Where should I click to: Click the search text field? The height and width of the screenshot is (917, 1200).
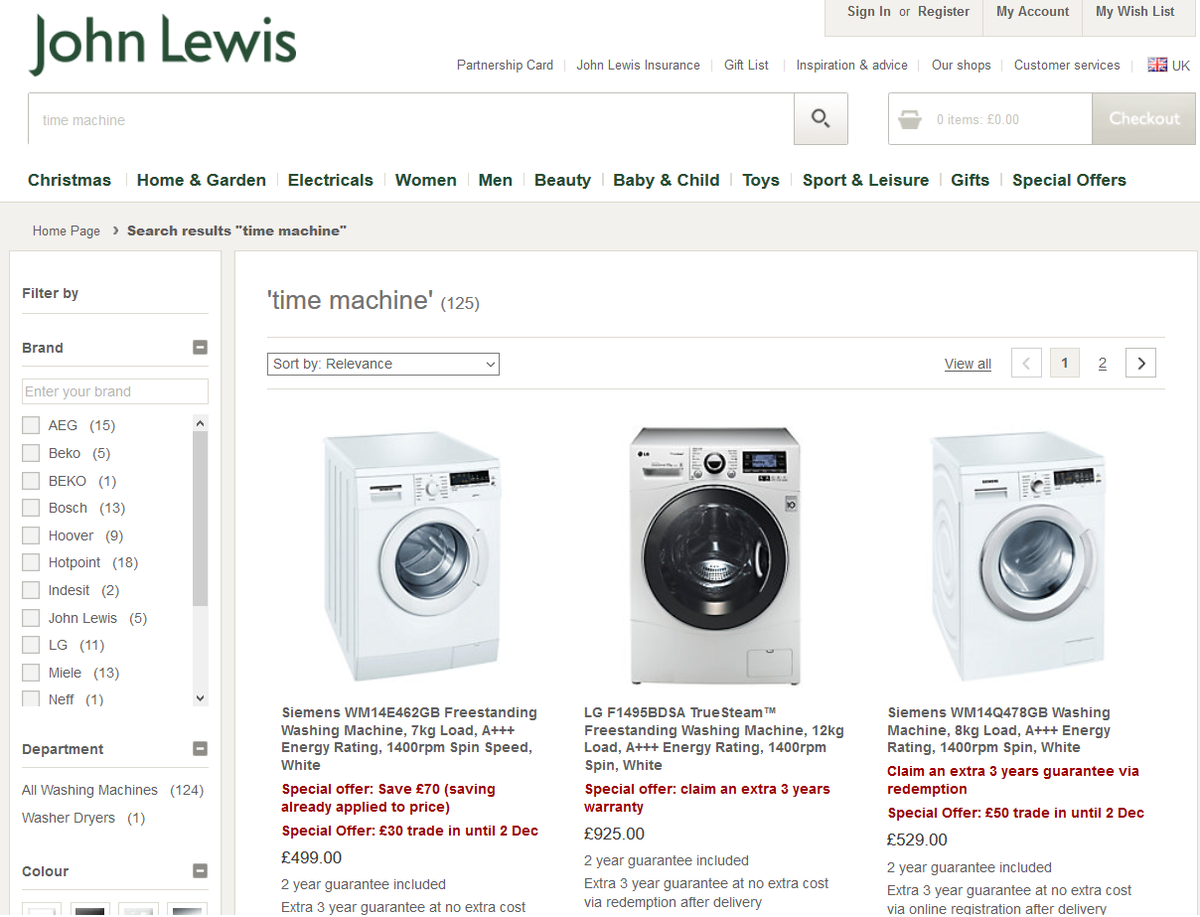tap(411, 119)
